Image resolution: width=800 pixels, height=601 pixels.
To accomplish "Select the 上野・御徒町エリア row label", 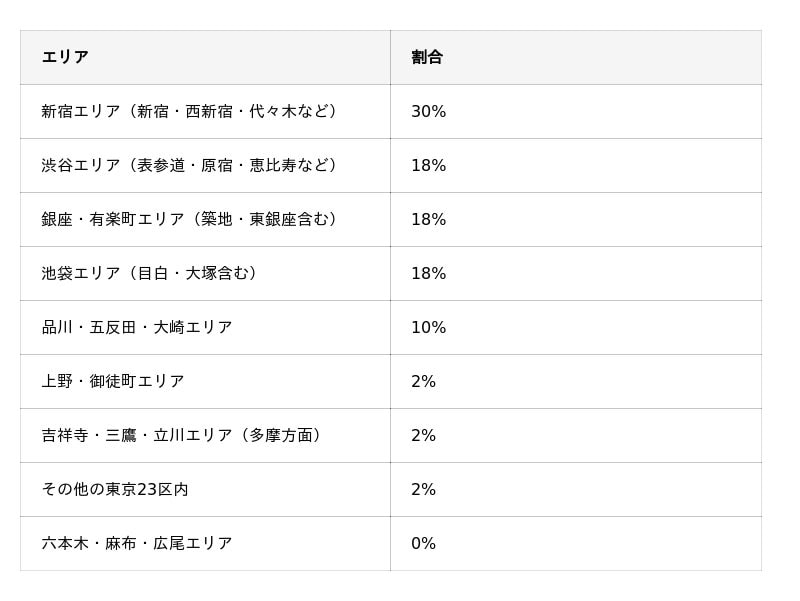I will point(113,382).
